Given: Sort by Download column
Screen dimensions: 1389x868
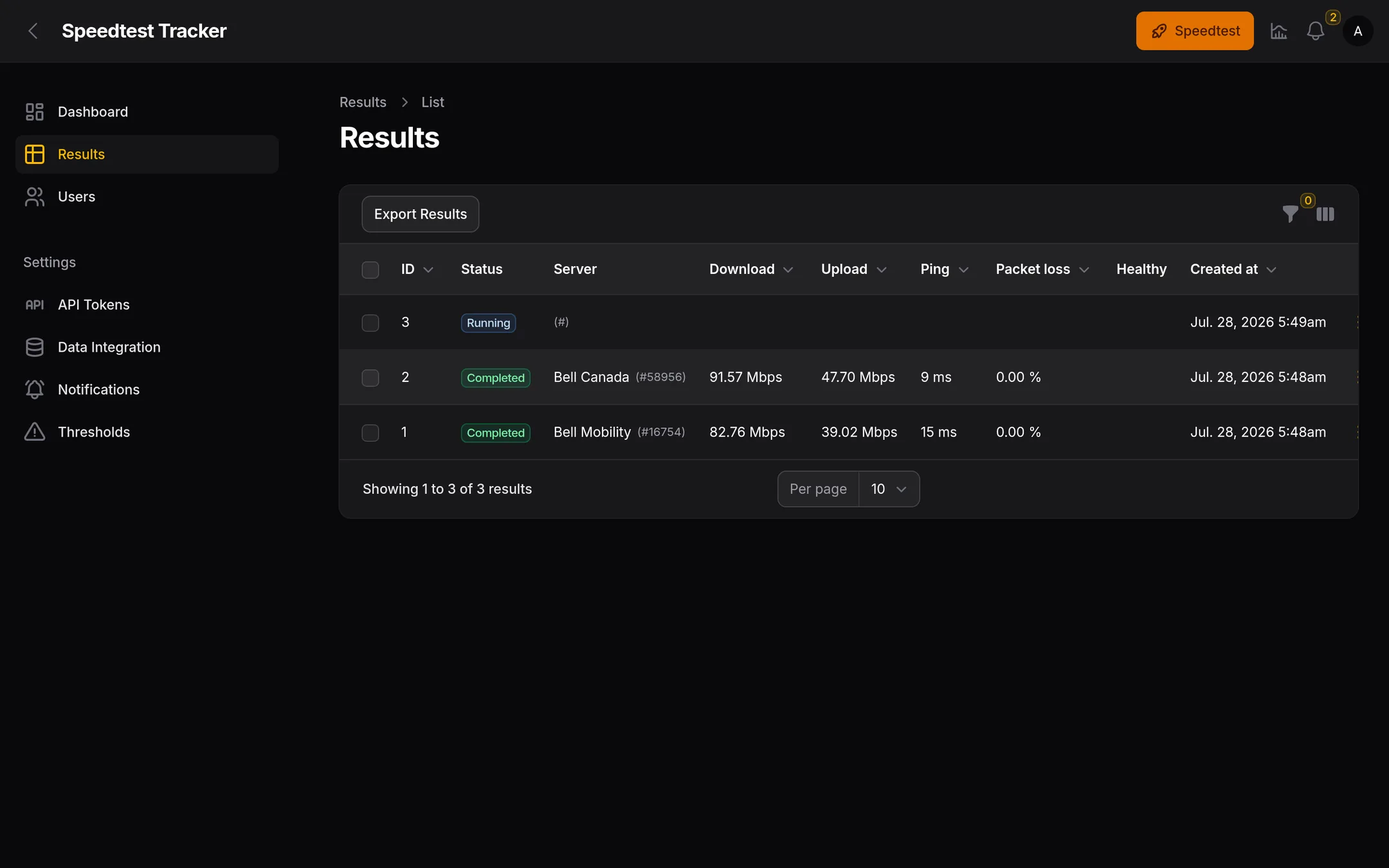Looking at the screenshot, I should [751, 269].
